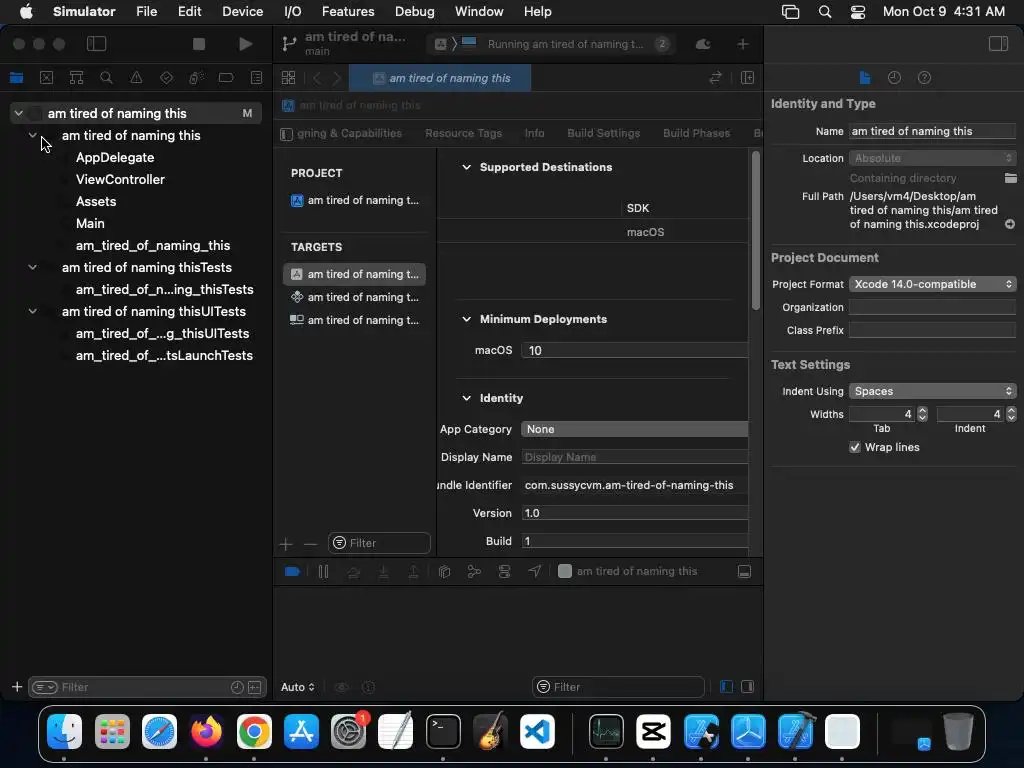
Task: Open the Project Format dropdown
Action: tap(932, 284)
